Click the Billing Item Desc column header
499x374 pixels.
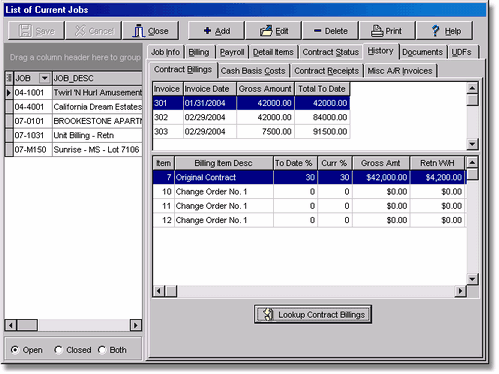pos(224,163)
